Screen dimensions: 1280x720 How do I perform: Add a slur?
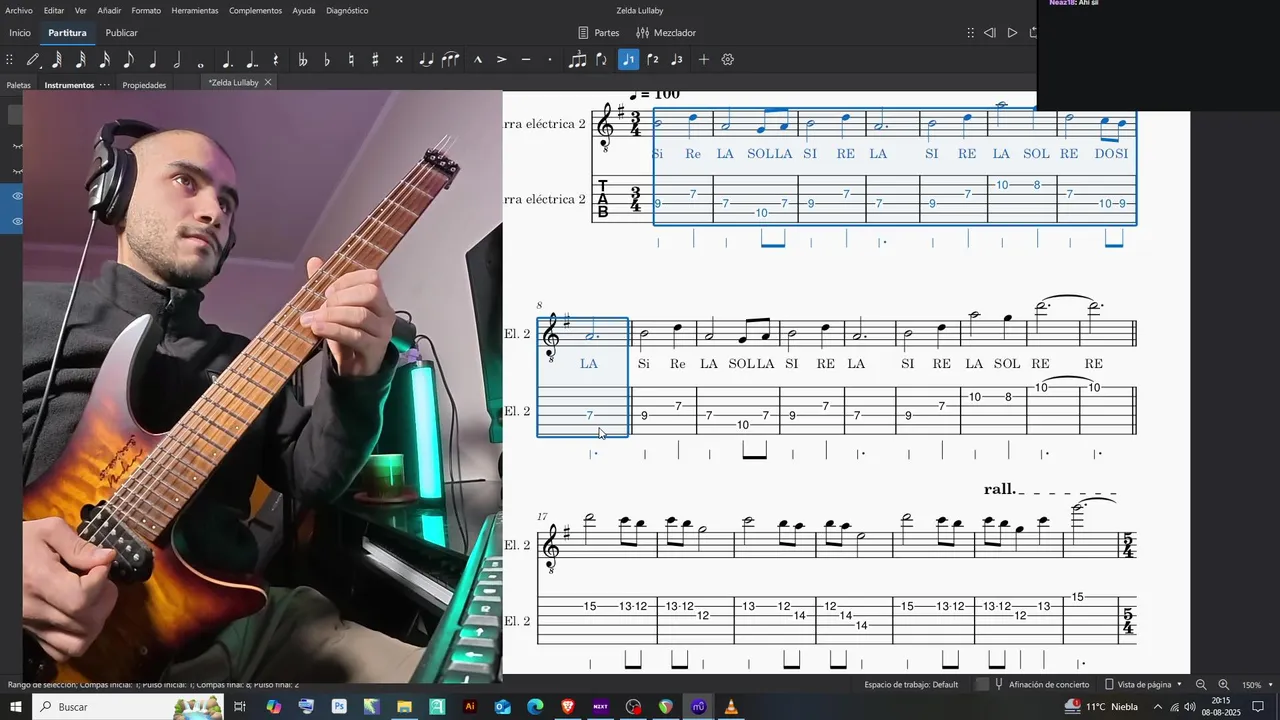pos(451,60)
